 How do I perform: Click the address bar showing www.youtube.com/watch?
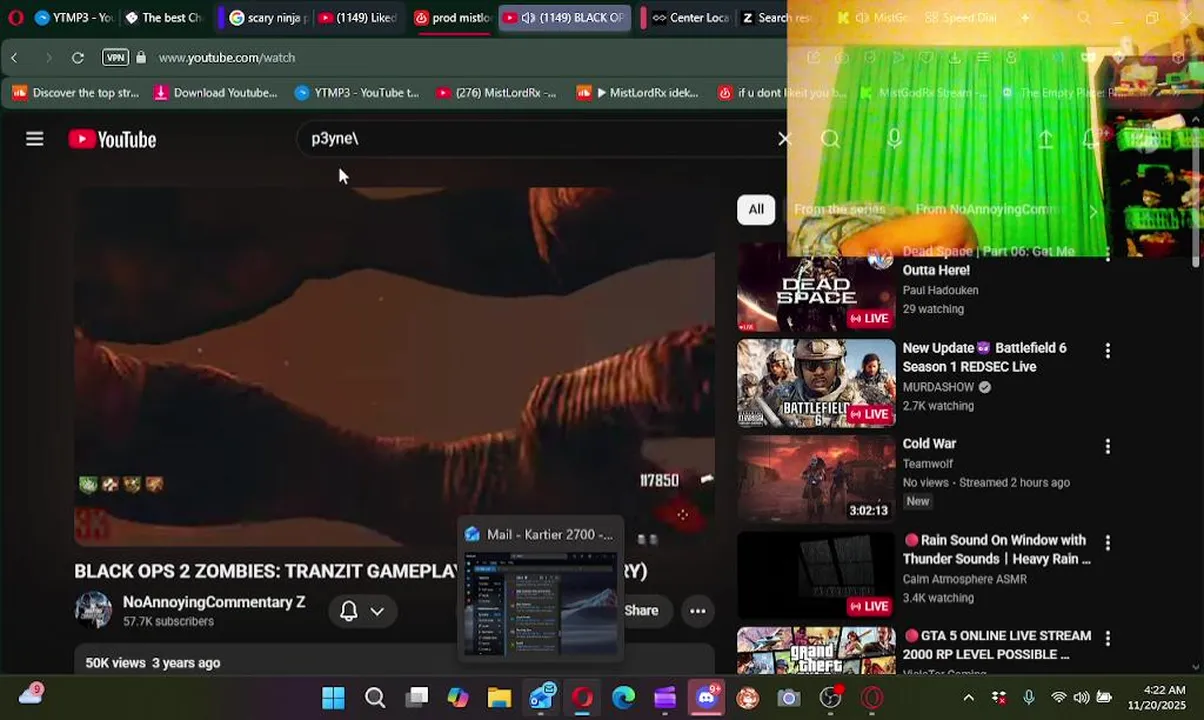[x=226, y=58]
